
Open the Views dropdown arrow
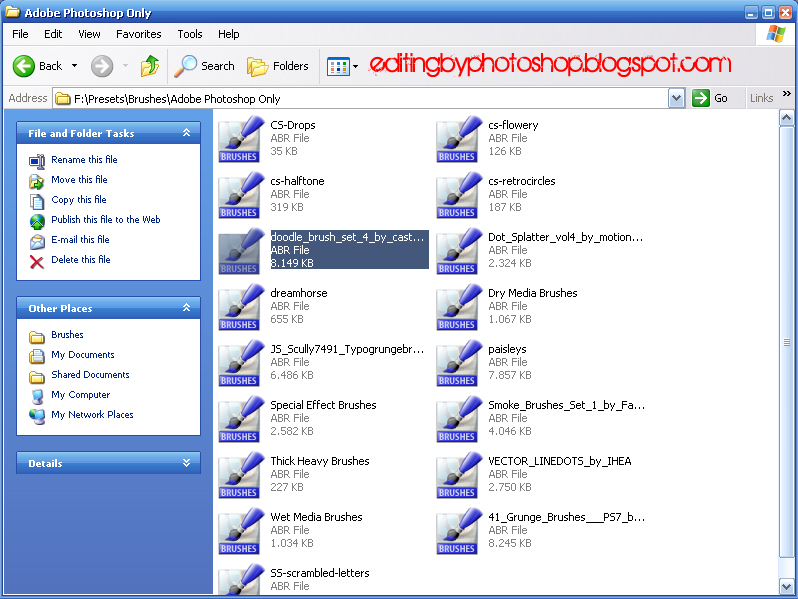(x=355, y=67)
